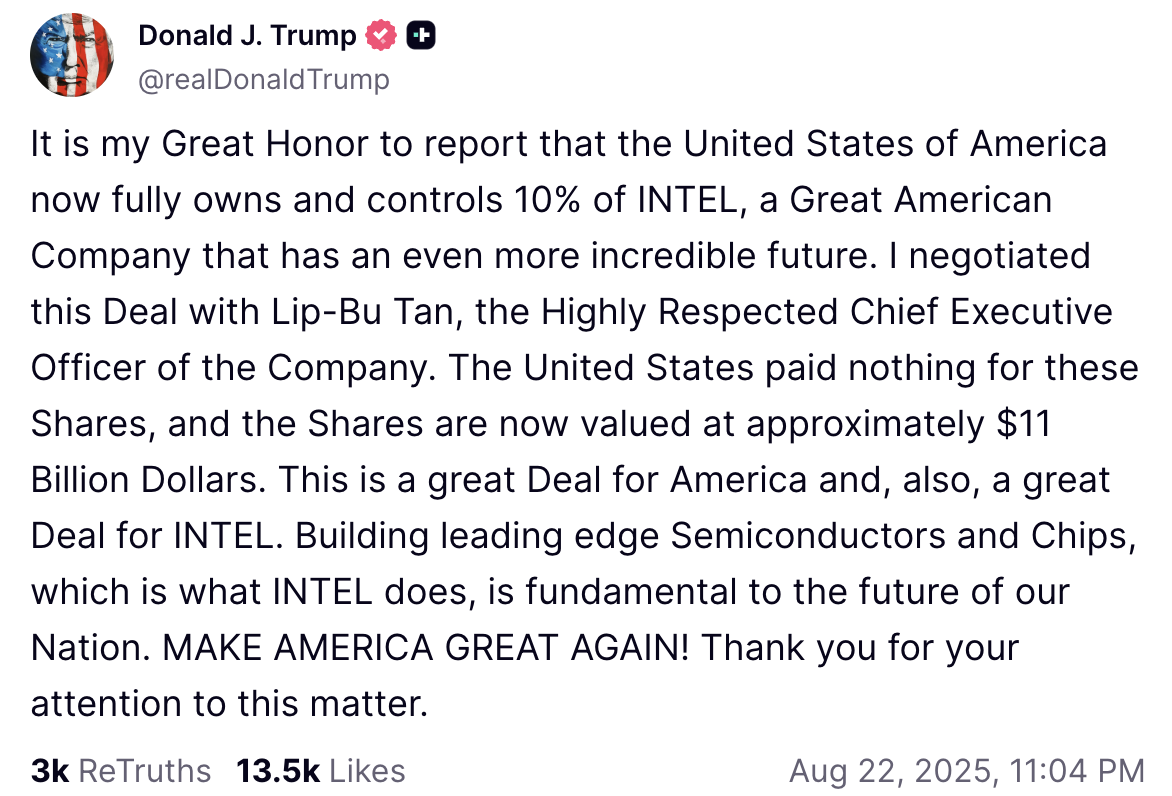Click the black plus badge icon
Image resolution: width=1172 pixels, height=796 pixels.
421,35
